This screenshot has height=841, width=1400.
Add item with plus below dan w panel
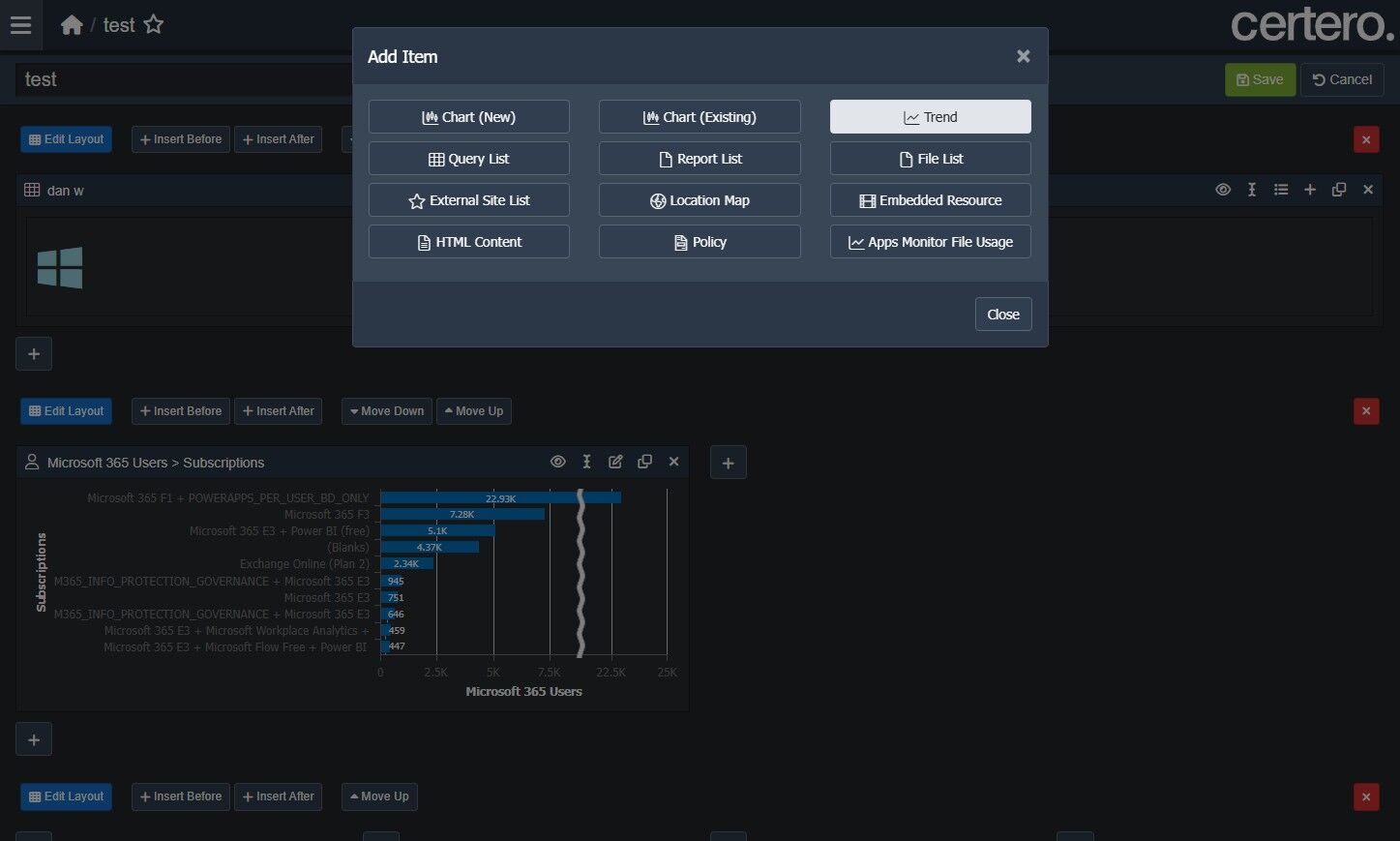pyautogui.click(x=34, y=354)
